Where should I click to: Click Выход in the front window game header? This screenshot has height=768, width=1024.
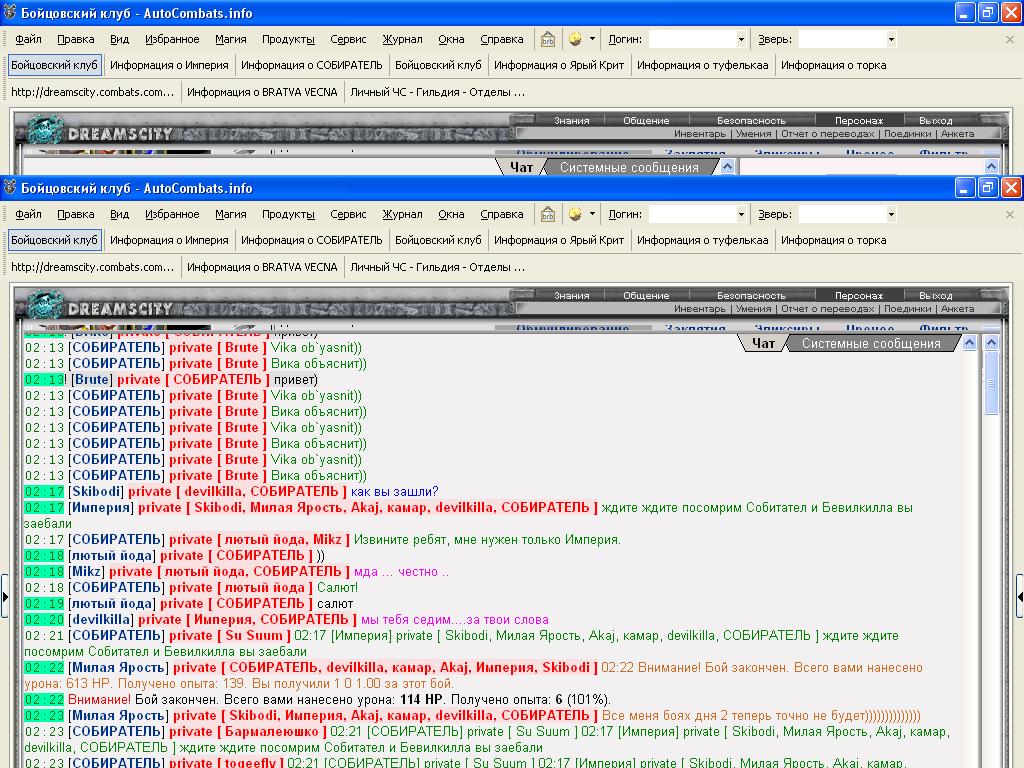[935, 296]
